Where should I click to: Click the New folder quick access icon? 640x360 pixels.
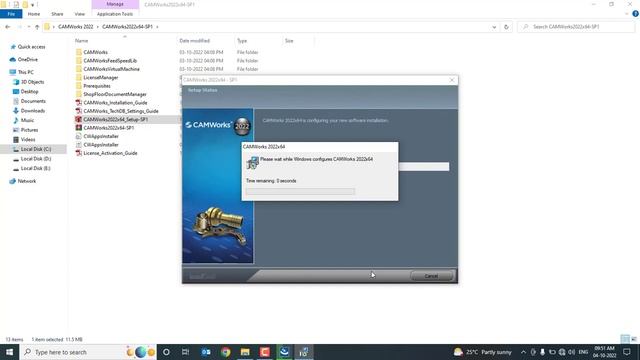coord(25,4)
